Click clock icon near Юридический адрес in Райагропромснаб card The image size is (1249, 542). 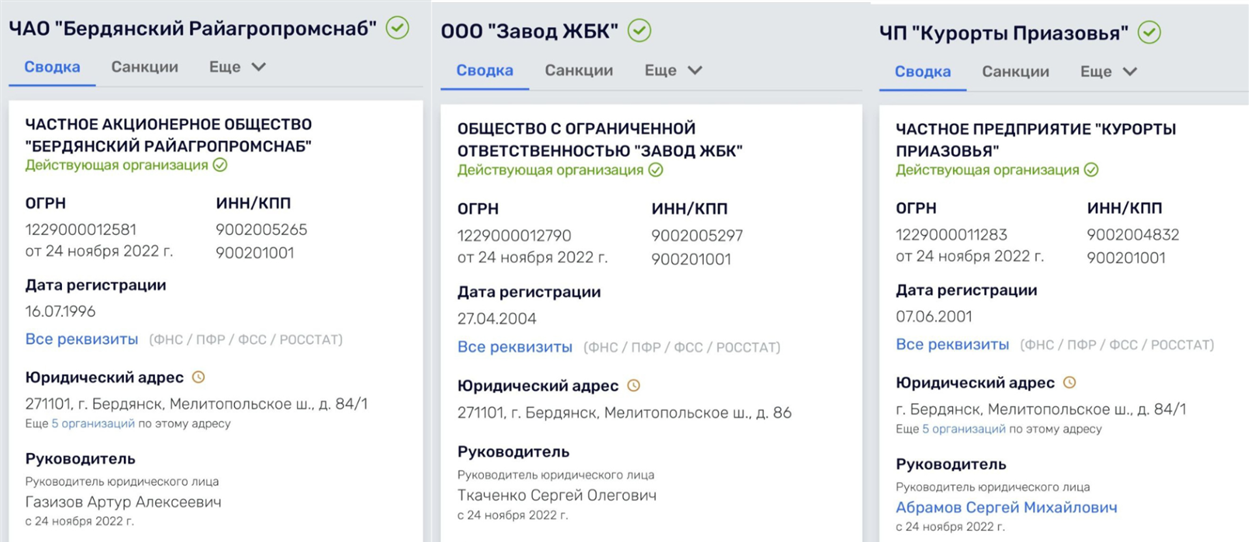point(198,377)
